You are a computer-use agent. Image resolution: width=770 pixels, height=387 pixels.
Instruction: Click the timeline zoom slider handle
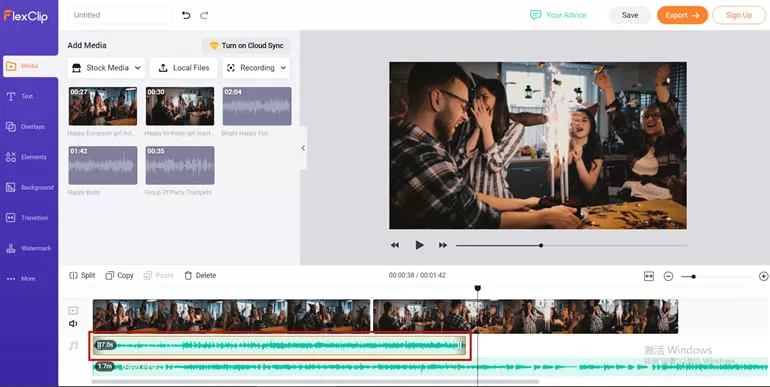point(693,276)
